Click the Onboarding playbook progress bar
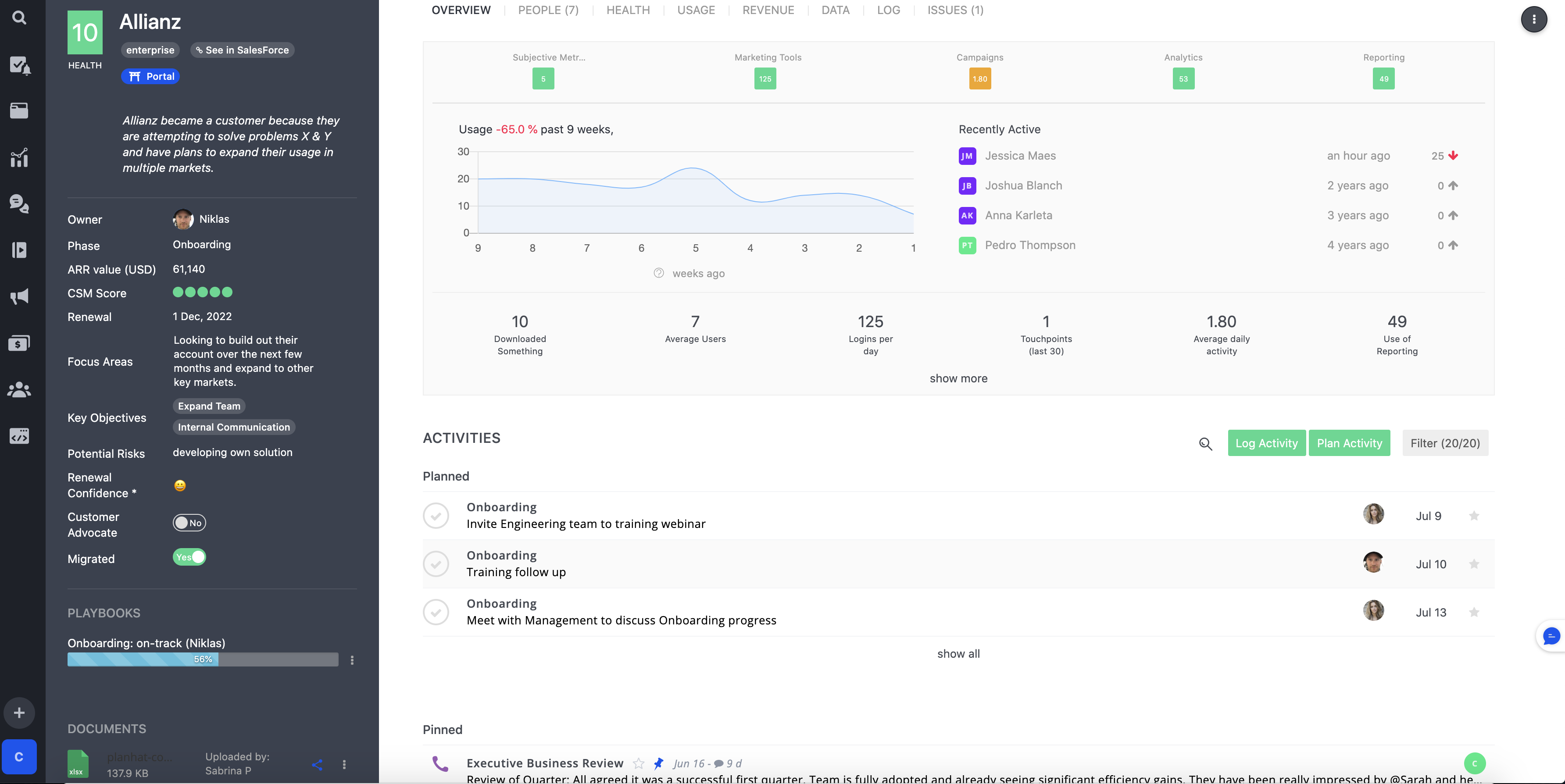The height and width of the screenshot is (784, 1565). [x=202, y=659]
